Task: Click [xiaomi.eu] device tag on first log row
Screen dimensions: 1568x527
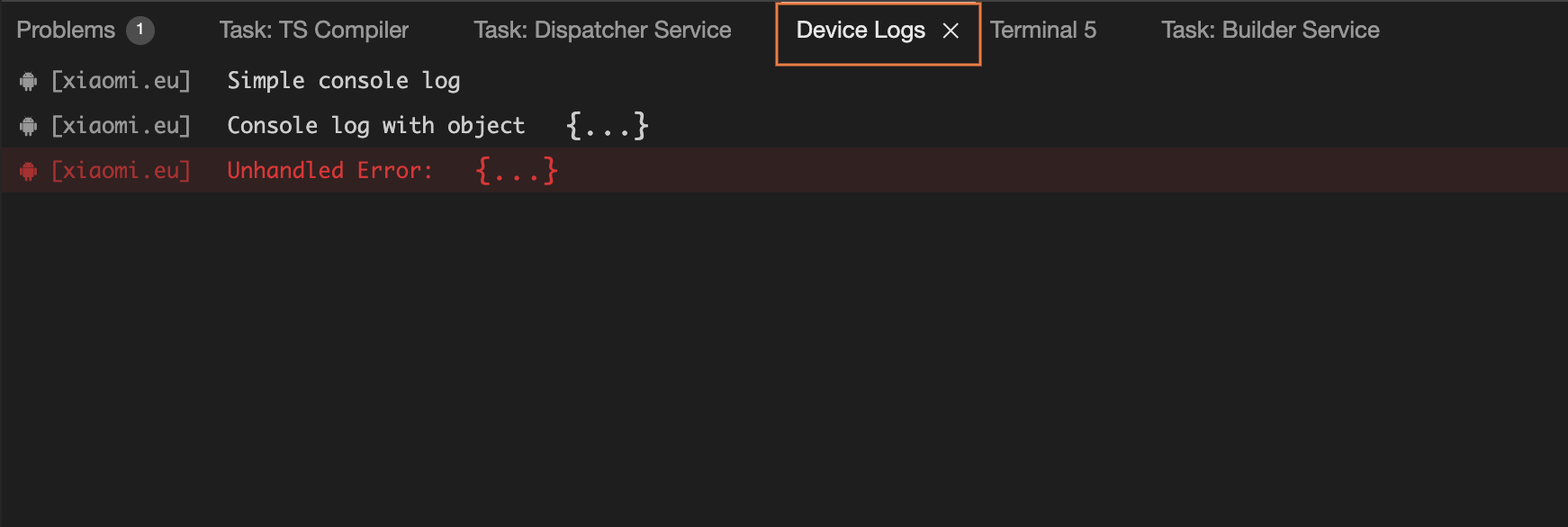Action: (121, 81)
